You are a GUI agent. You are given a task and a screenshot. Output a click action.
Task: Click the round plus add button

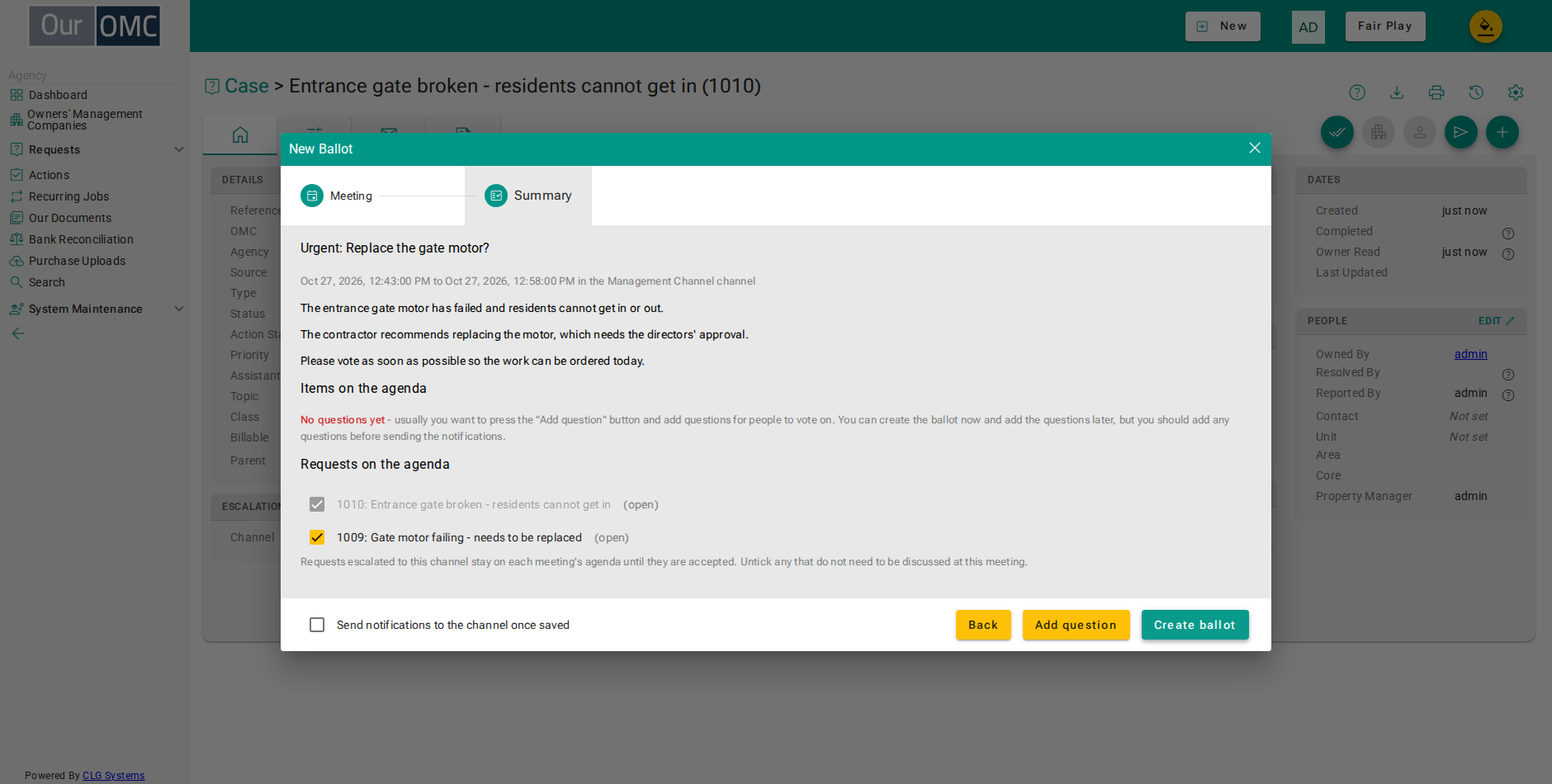(x=1502, y=132)
